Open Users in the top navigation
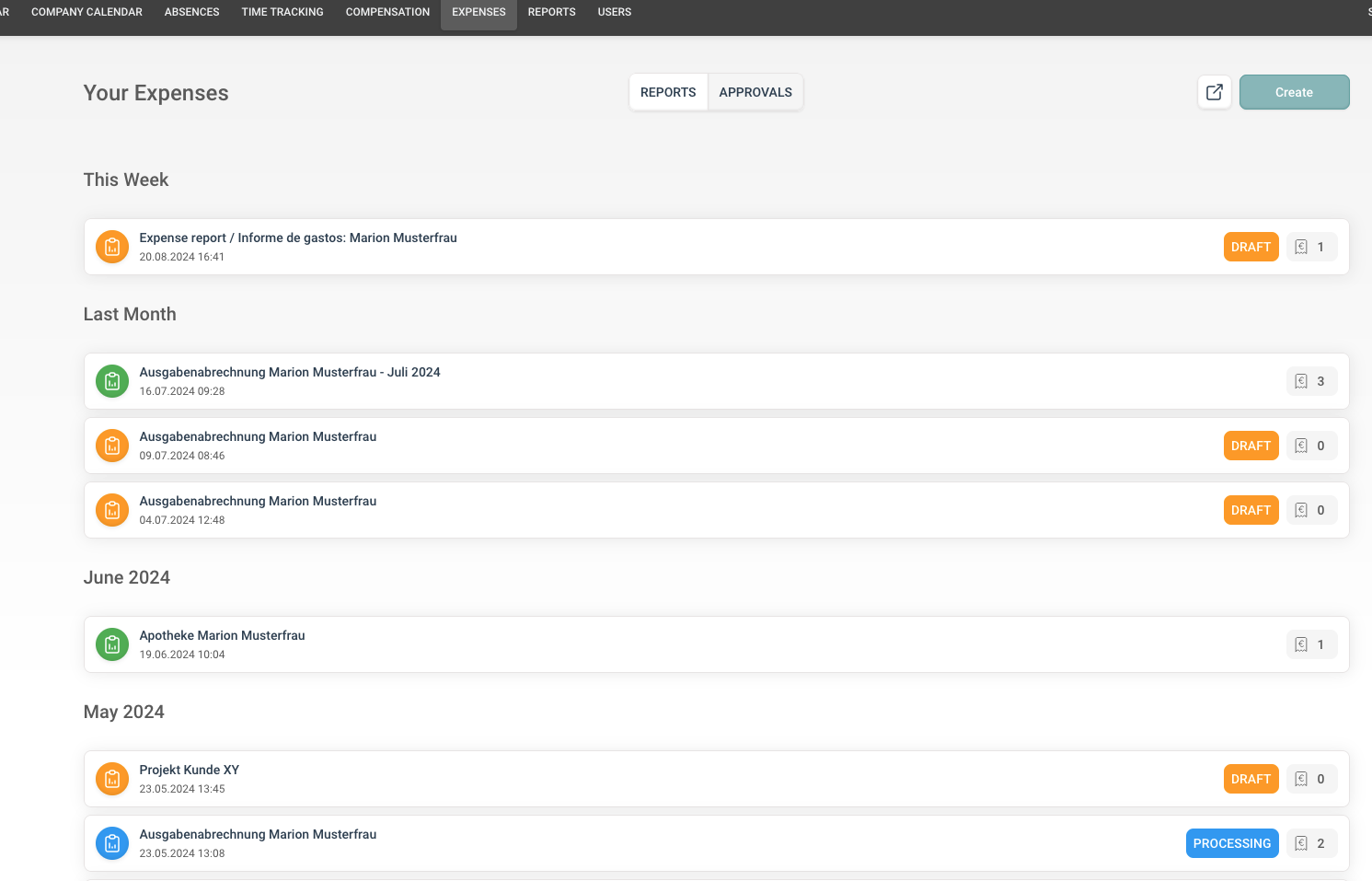Screen dimensions: 1372x881 click(x=614, y=12)
